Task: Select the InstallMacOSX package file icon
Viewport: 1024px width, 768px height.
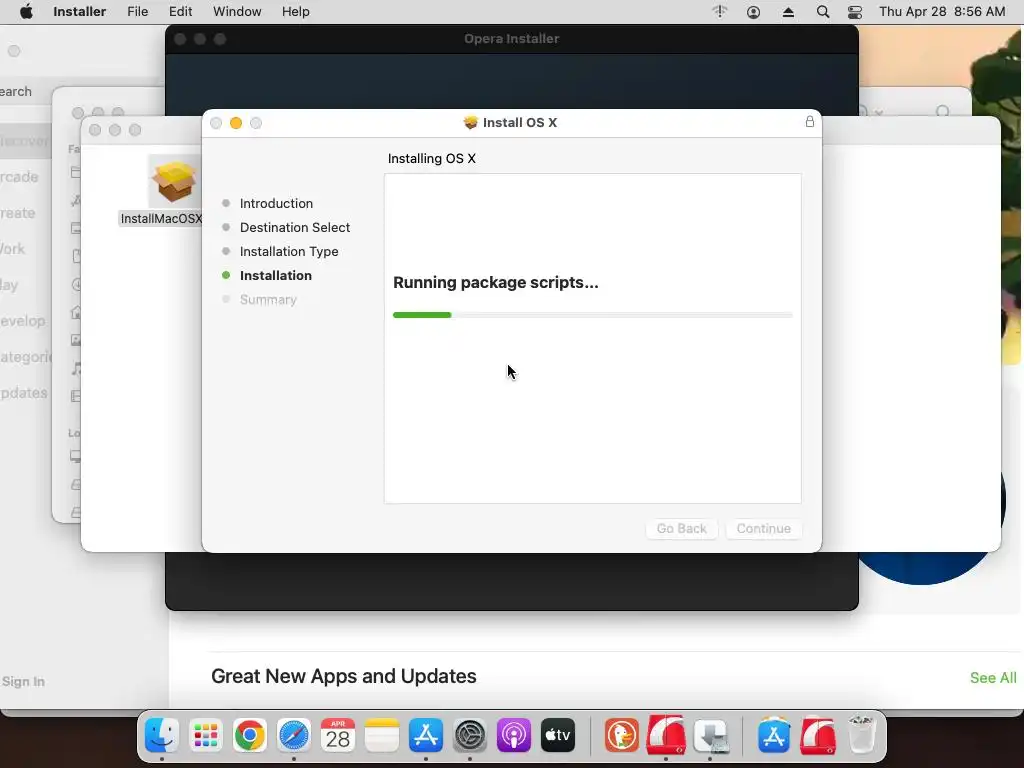Action: [174, 181]
